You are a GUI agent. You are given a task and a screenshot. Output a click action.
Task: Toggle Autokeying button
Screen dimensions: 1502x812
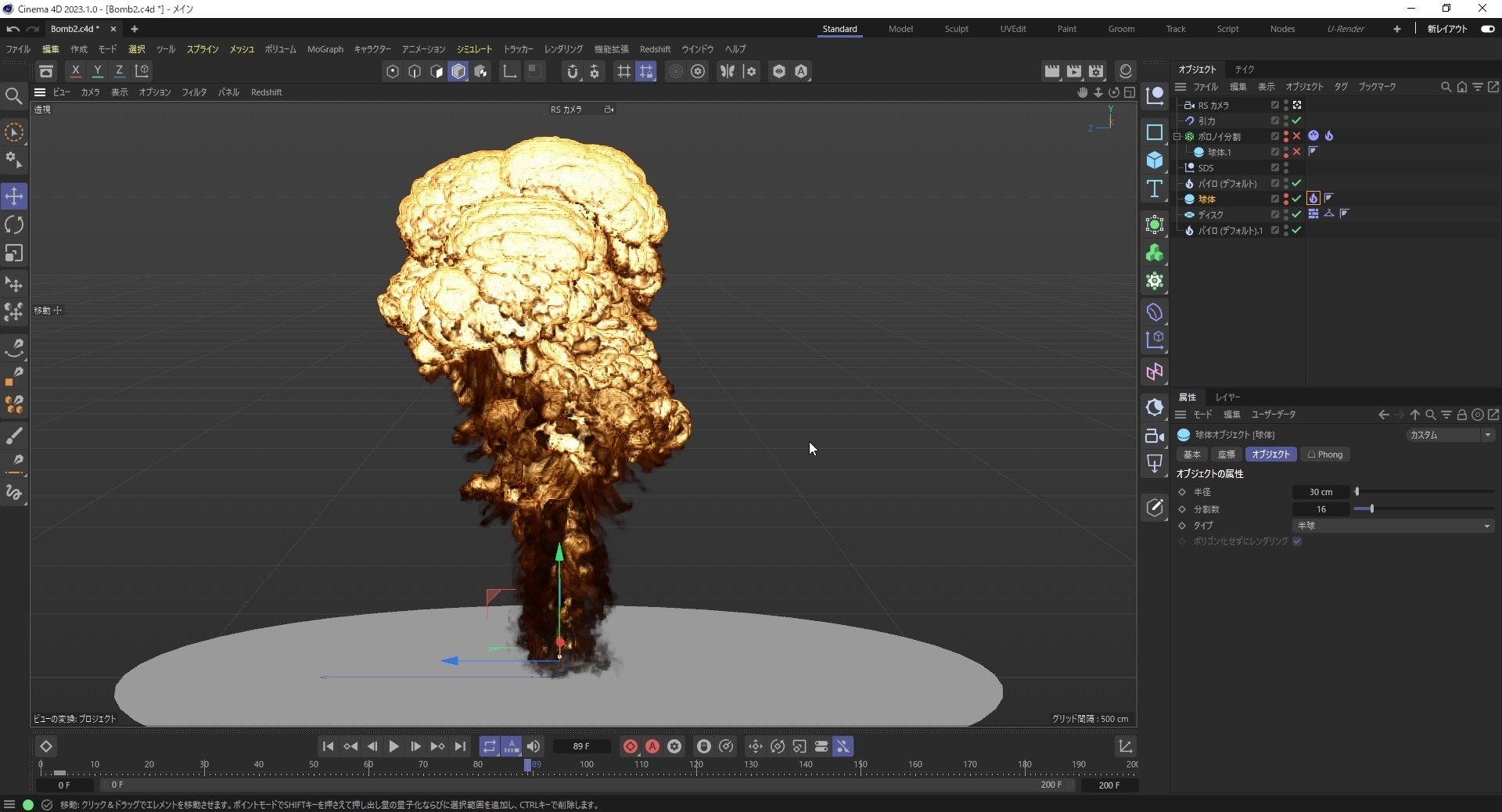point(652,747)
